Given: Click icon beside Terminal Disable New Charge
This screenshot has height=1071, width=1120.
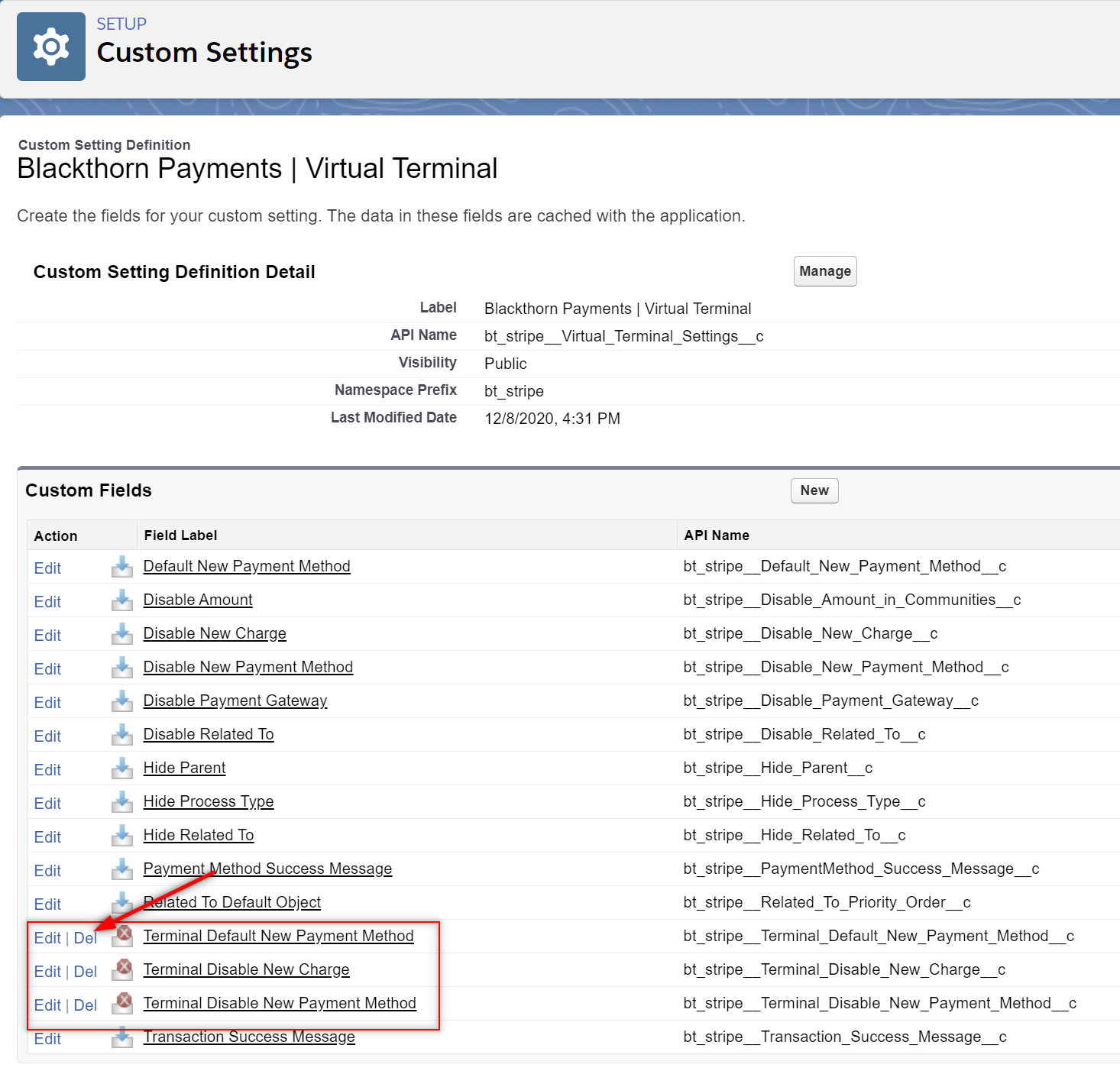Looking at the screenshot, I should point(122,970).
